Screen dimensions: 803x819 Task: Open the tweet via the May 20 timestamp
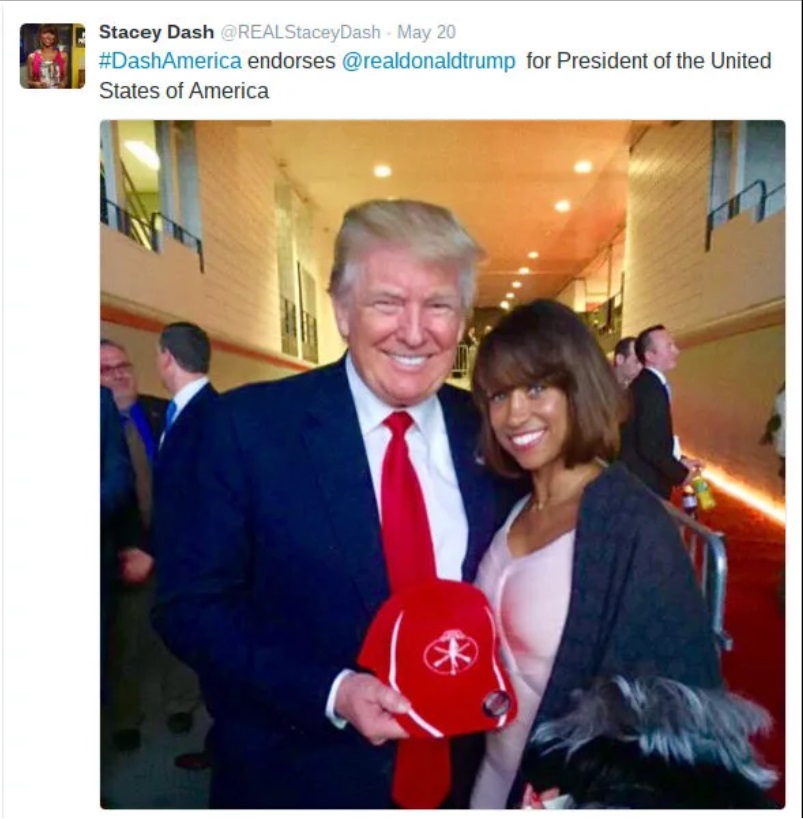426,32
